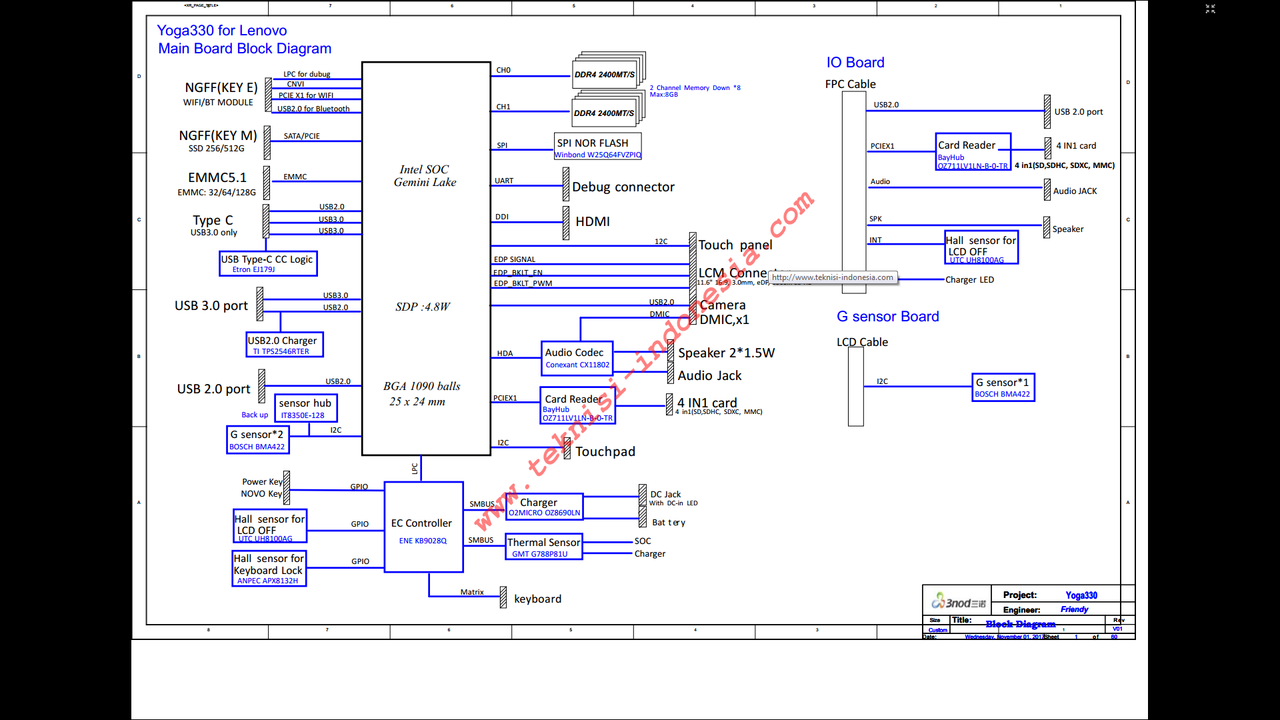Select the 'G sensor Board' heading
Image resolution: width=1280 pixels, height=720 pixels.
(x=888, y=316)
